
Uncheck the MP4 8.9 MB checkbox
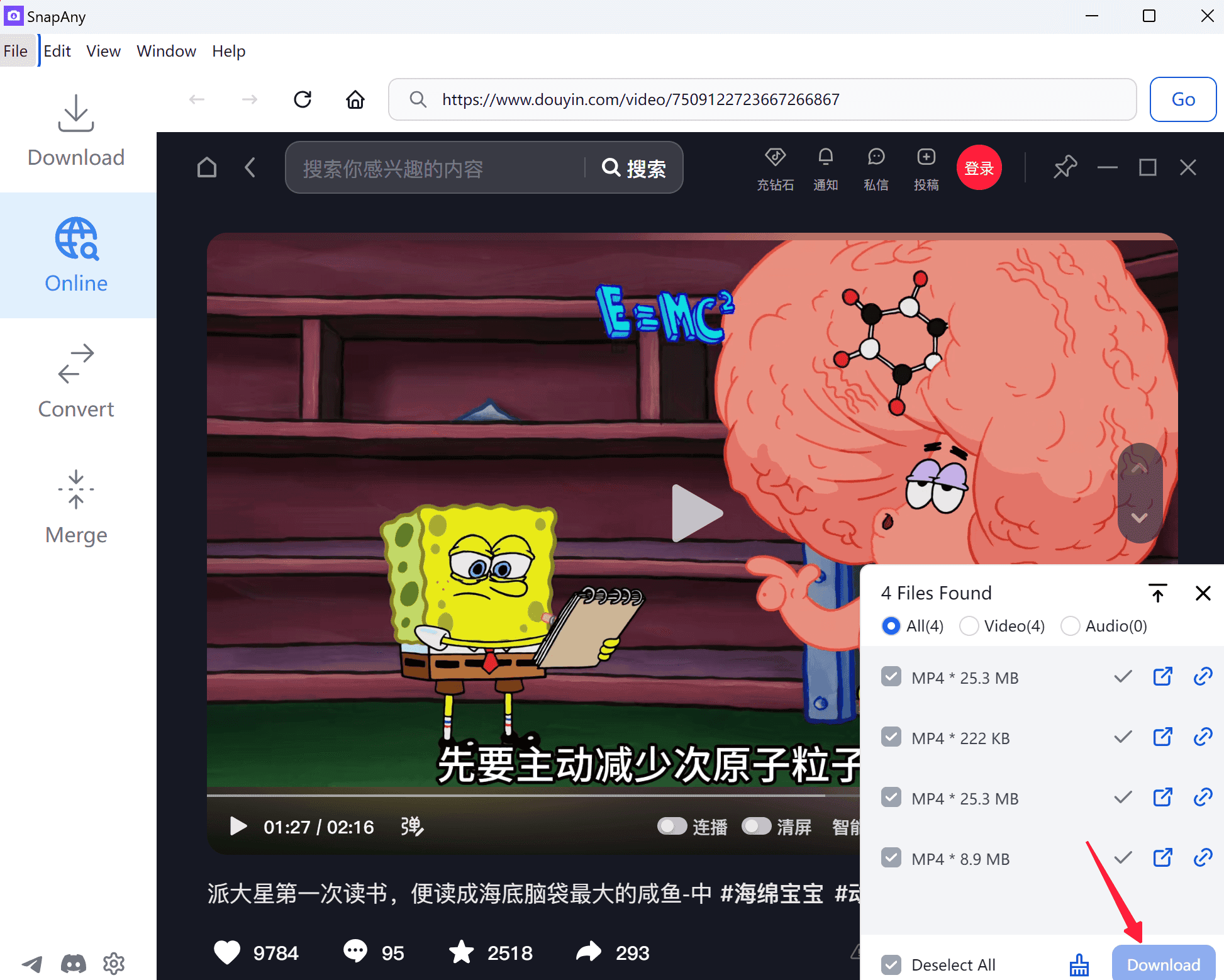tap(891, 858)
